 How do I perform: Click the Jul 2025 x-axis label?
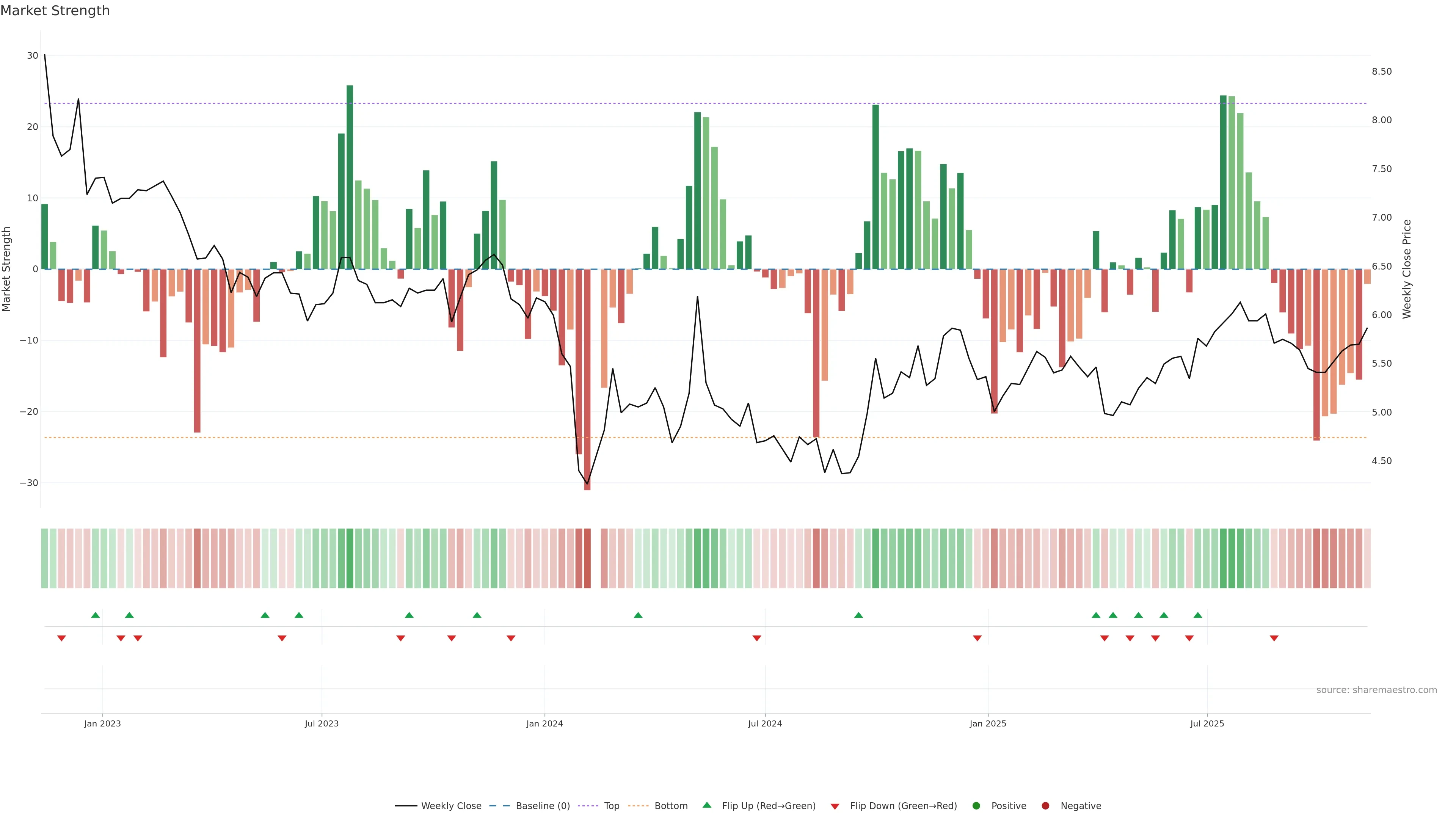(x=1207, y=723)
